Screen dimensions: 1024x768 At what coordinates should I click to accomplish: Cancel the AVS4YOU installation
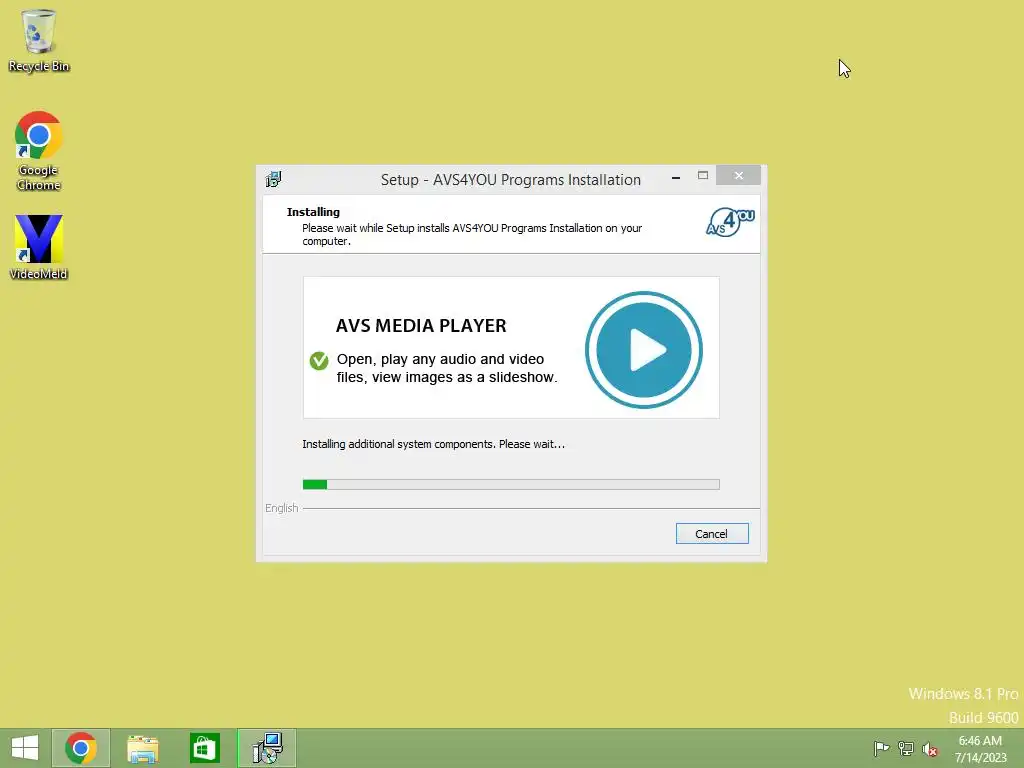(712, 534)
